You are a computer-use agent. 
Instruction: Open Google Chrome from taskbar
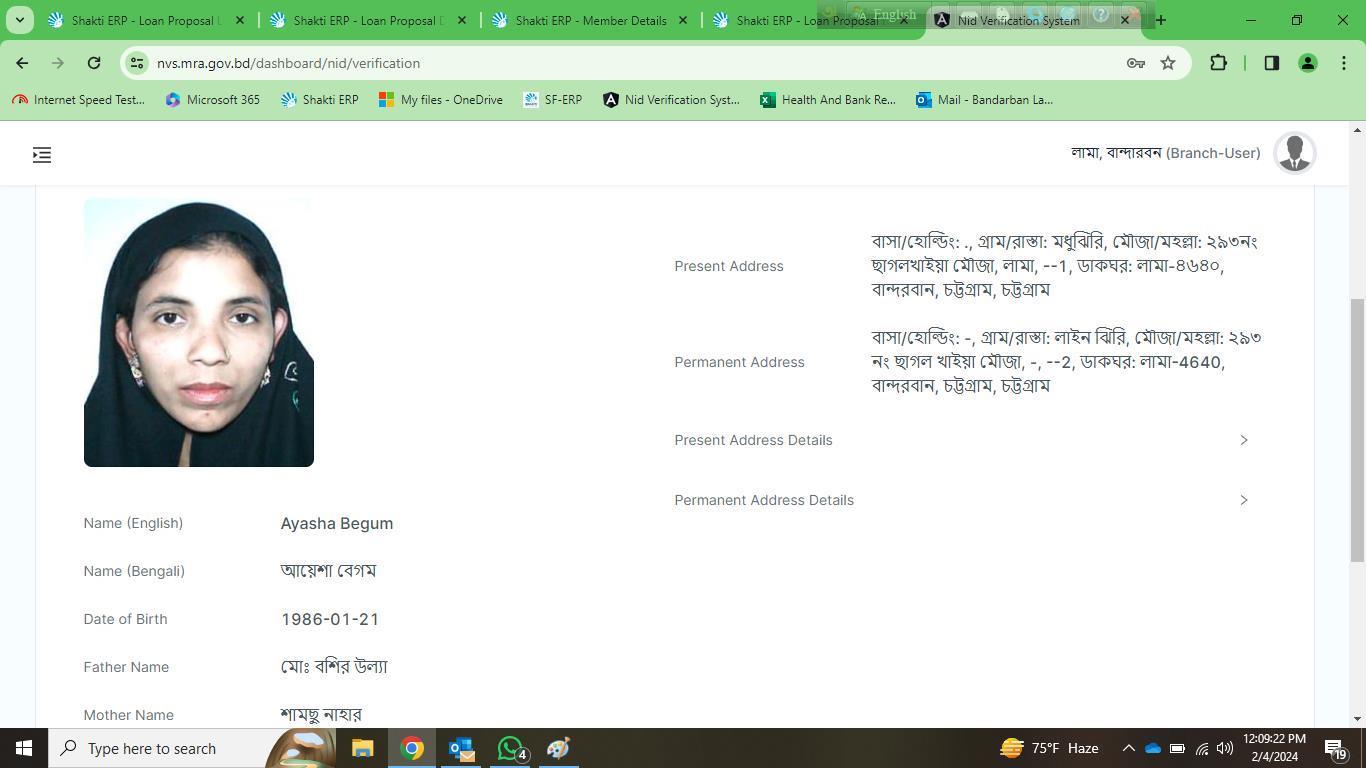tap(412, 748)
